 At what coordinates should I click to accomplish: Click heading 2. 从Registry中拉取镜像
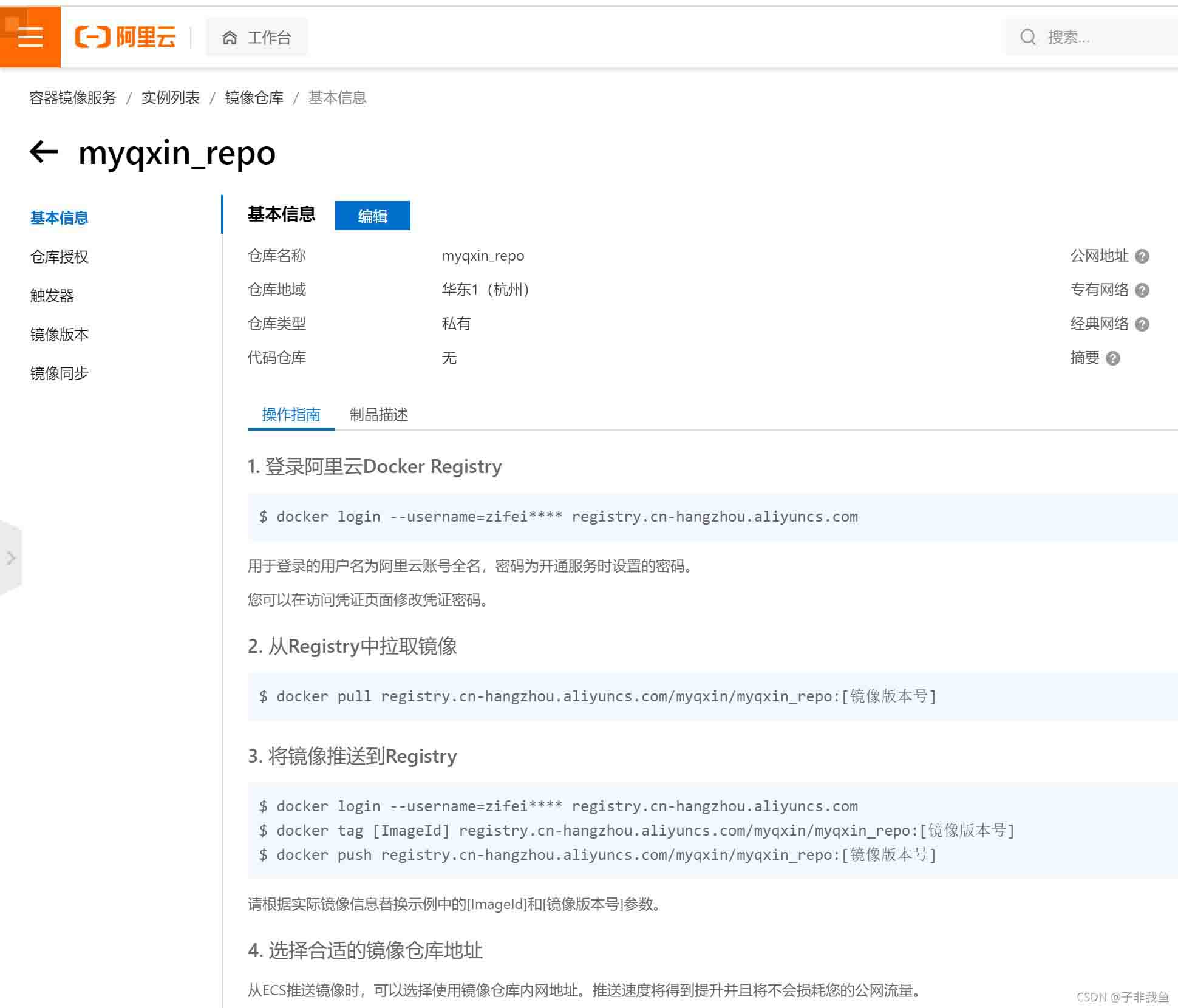coord(352,646)
